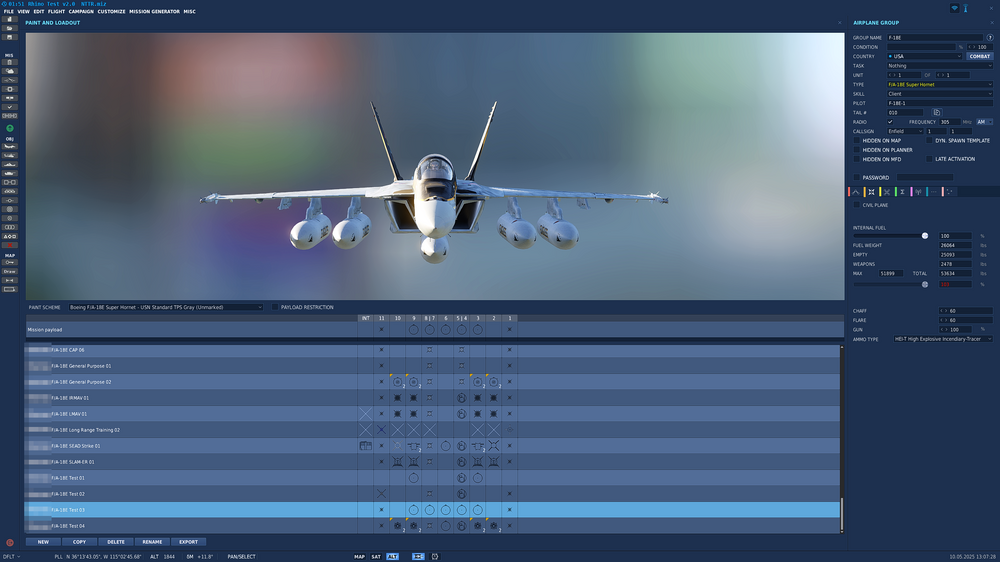
Task: Open the Paint Scheme dropdown
Action: (166, 307)
